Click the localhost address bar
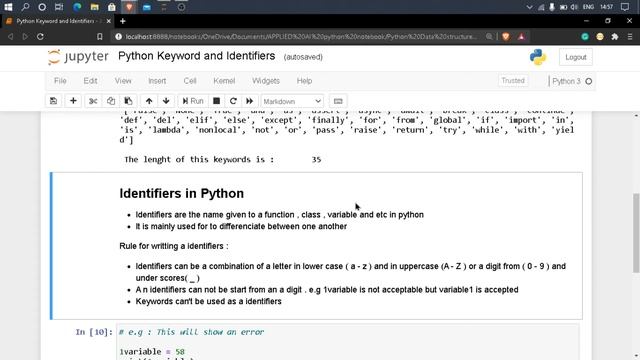 tap(301, 37)
